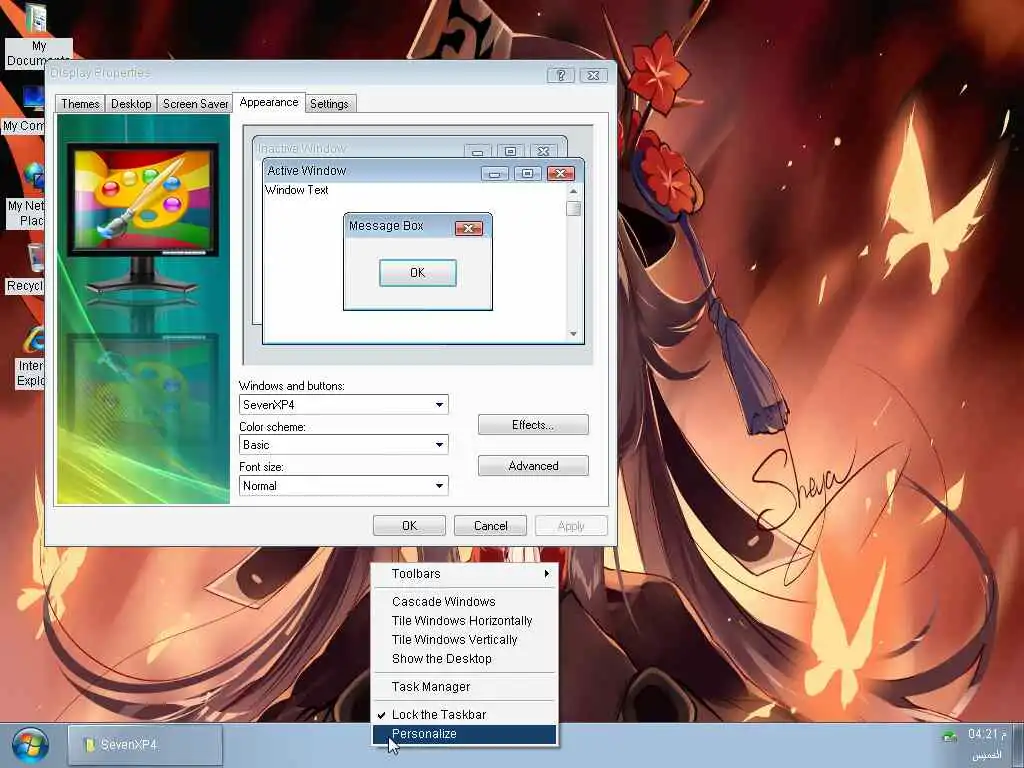Open Task Manager from the menu
Image resolution: width=1024 pixels, height=768 pixels.
(464, 686)
